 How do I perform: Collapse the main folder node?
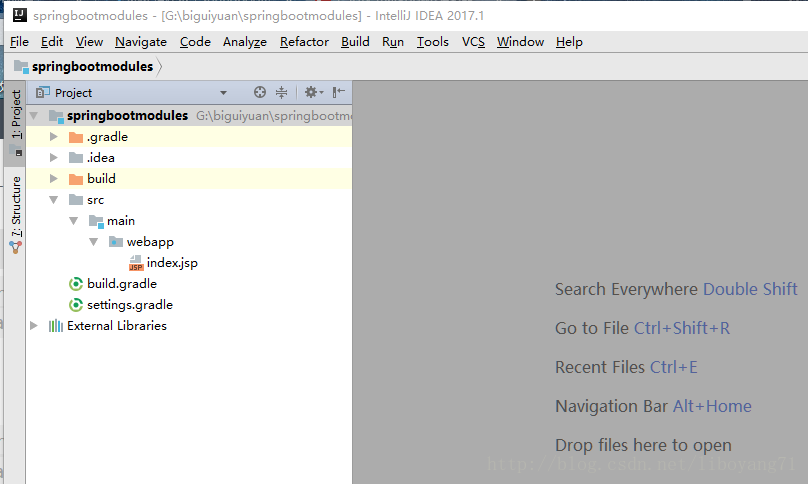pos(74,221)
